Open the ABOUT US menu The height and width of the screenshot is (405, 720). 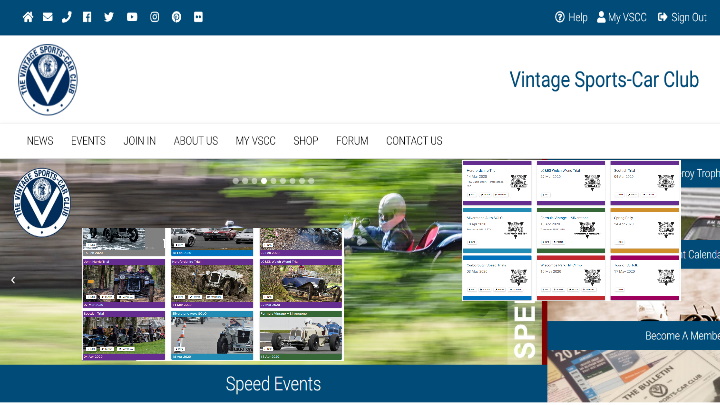coord(196,141)
